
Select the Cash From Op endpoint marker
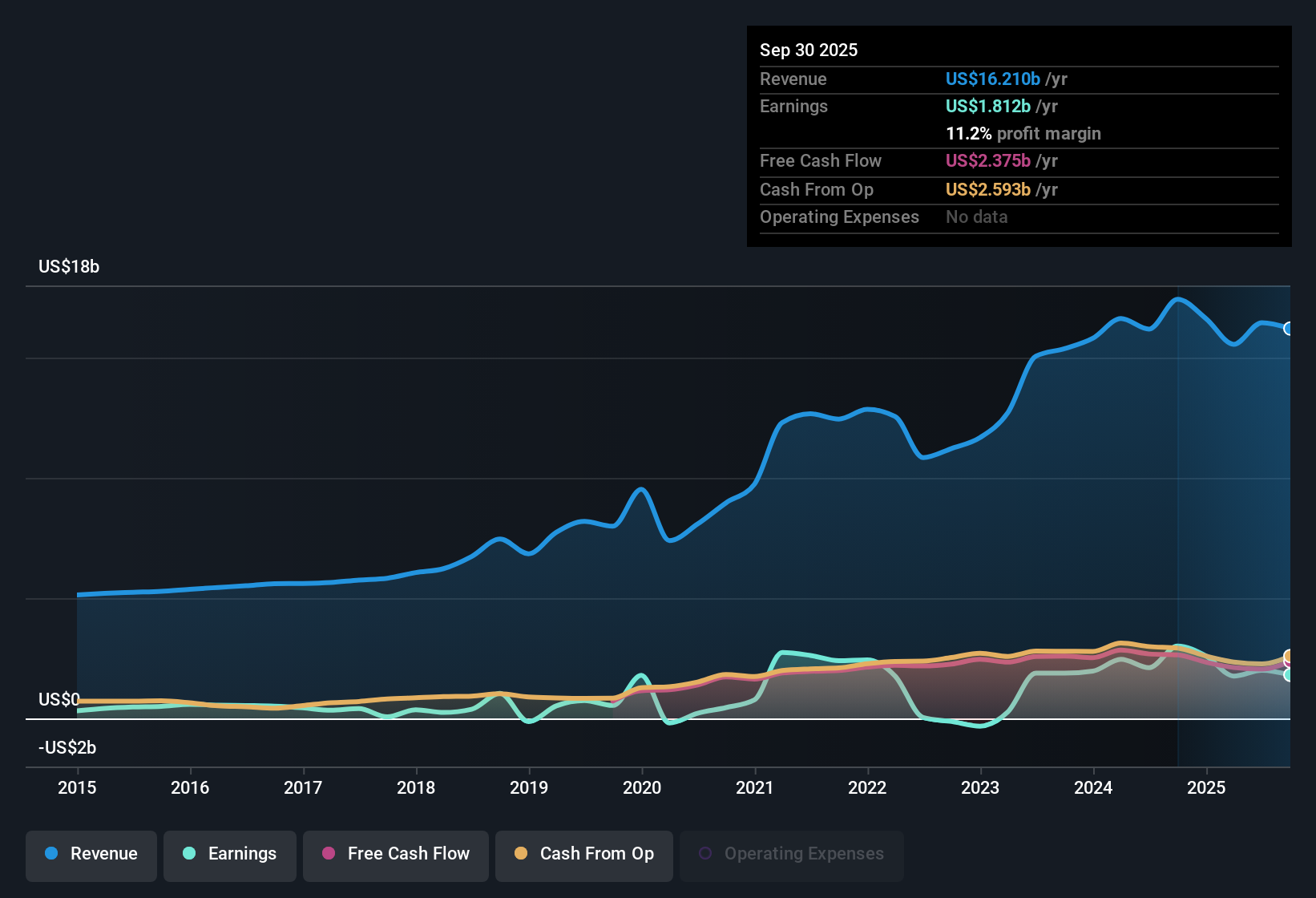click(1289, 654)
